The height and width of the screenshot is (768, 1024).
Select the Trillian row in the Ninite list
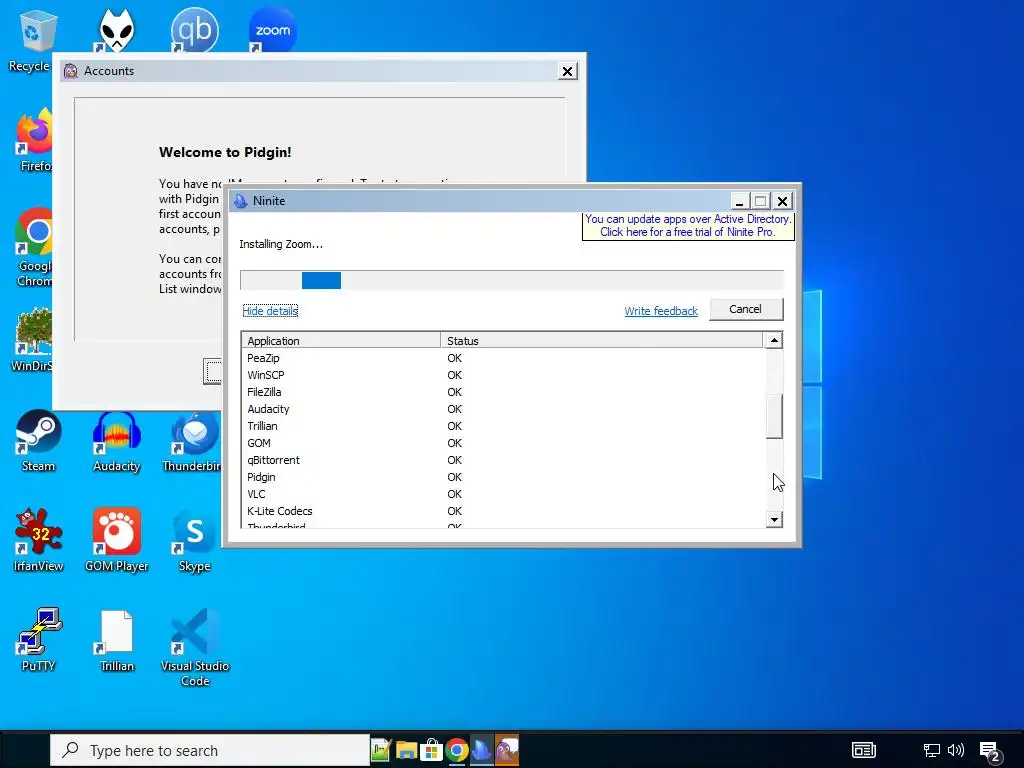(x=503, y=426)
